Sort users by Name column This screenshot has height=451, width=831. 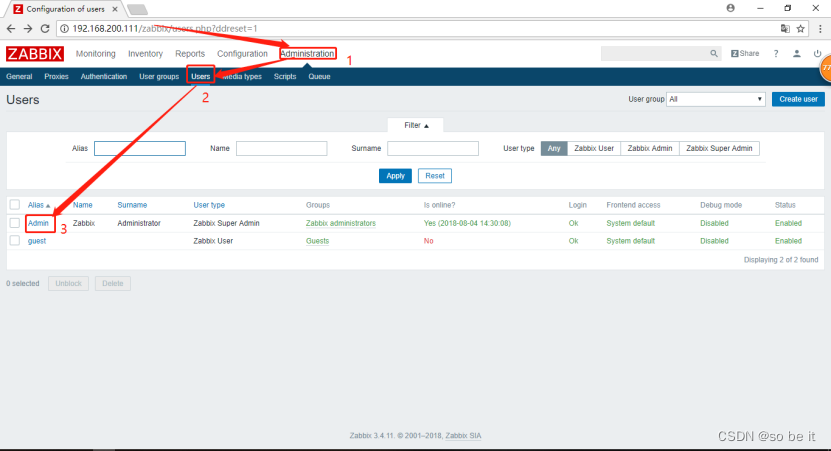click(x=83, y=205)
